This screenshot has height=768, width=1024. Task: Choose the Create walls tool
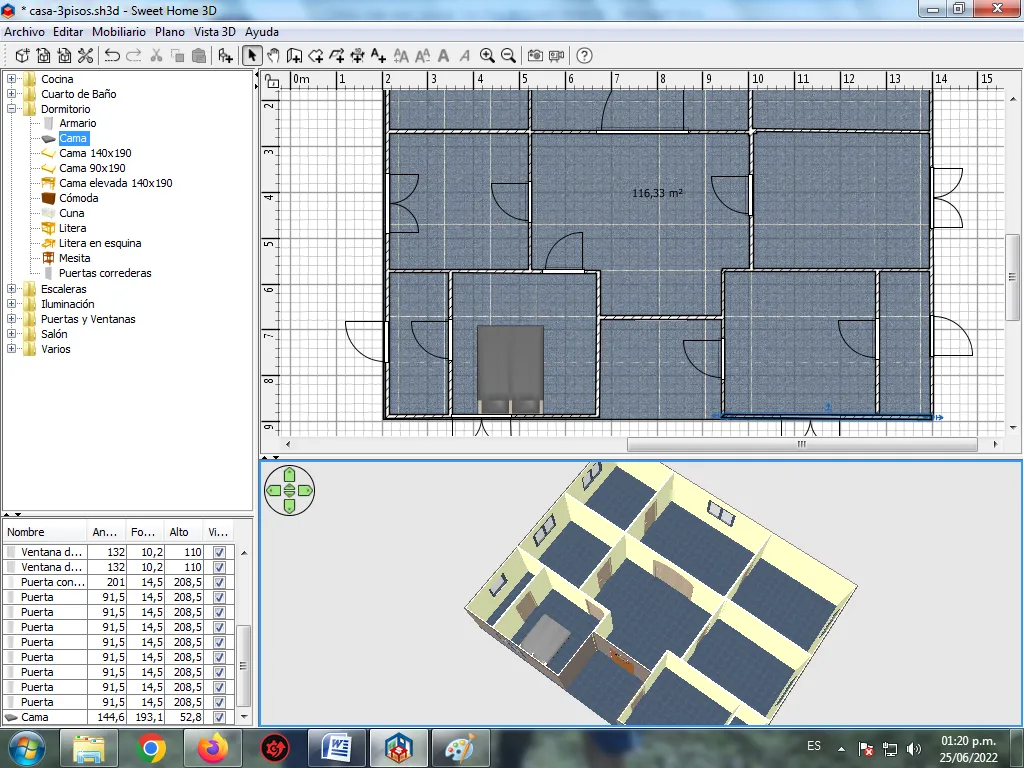point(294,56)
